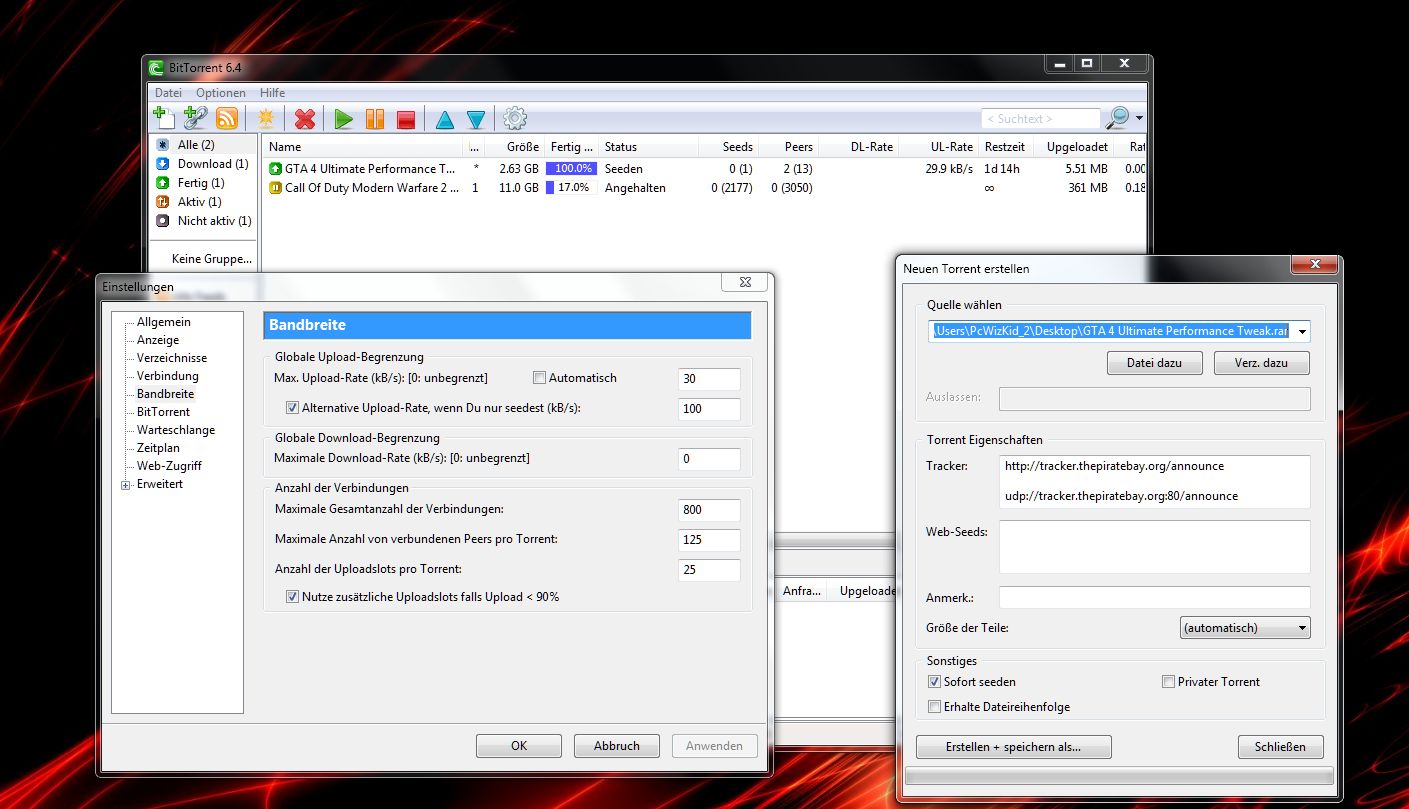
Task: Sort torrents by the UL-Rate column header
Action: tap(937, 147)
